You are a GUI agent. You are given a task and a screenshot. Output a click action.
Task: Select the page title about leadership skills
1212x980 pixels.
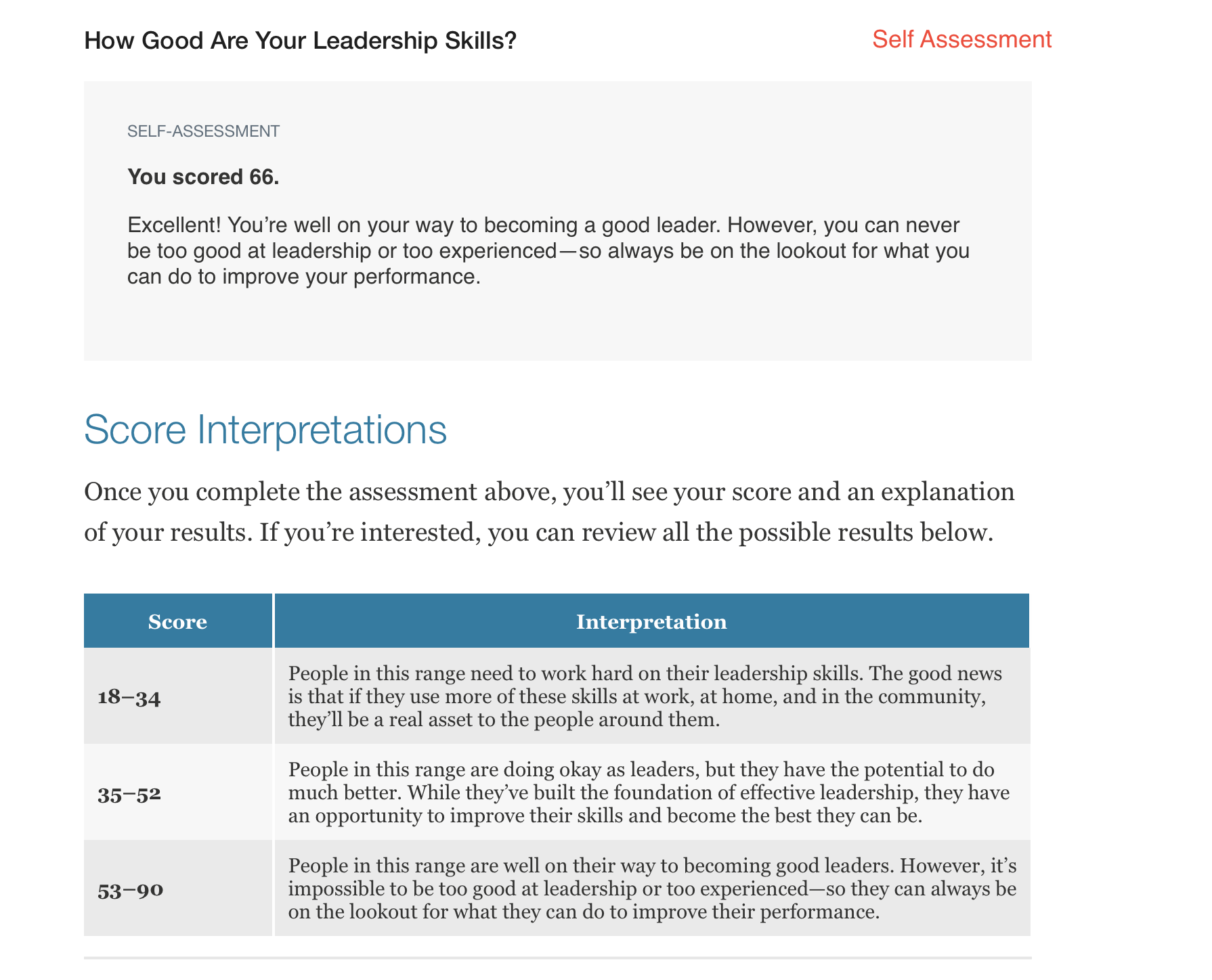pyautogui.click(x=300, y=41)
